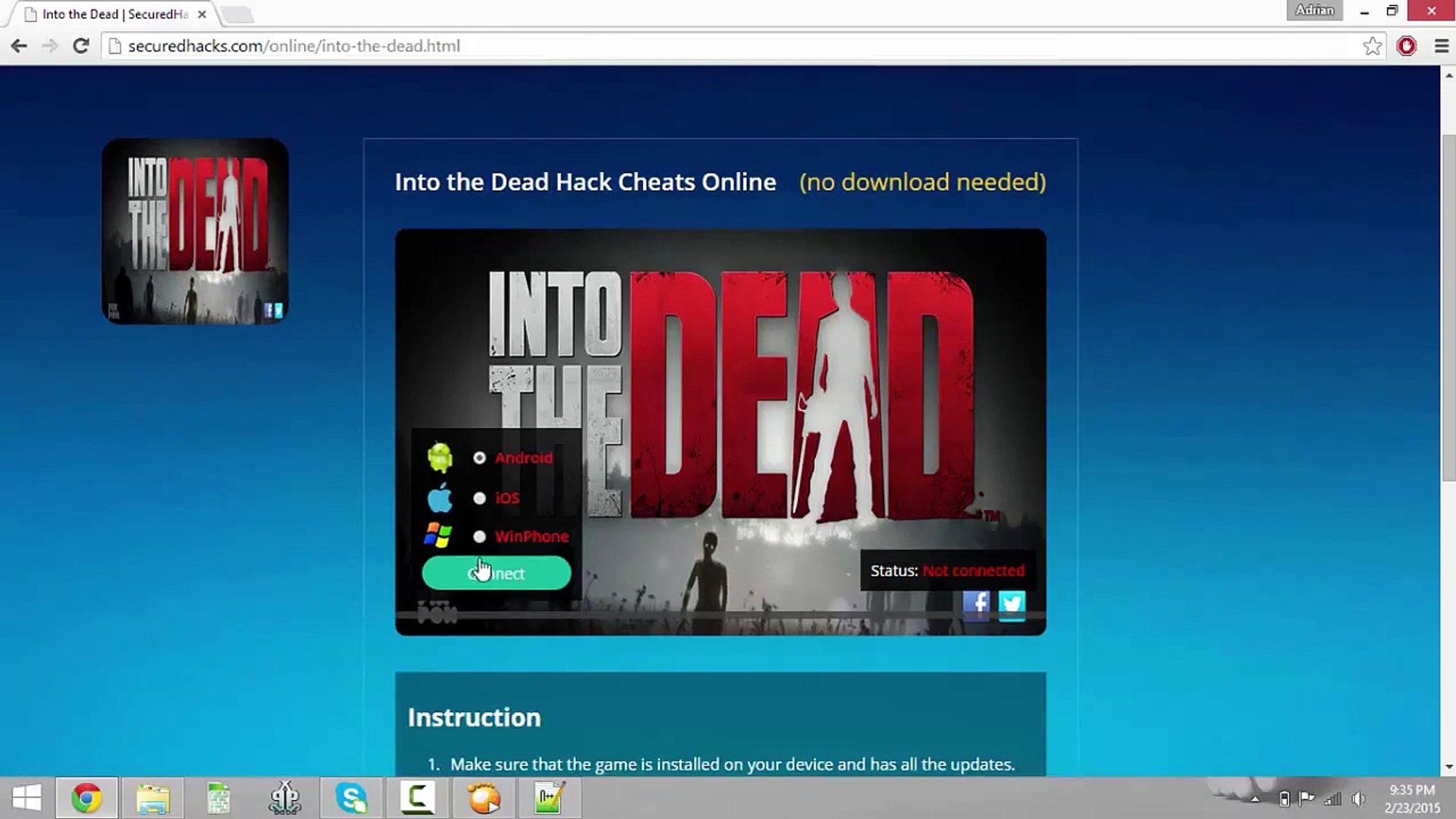Open the red Opera extension icon
The height and width of the screenshot is (819, 1456).
1406,46
